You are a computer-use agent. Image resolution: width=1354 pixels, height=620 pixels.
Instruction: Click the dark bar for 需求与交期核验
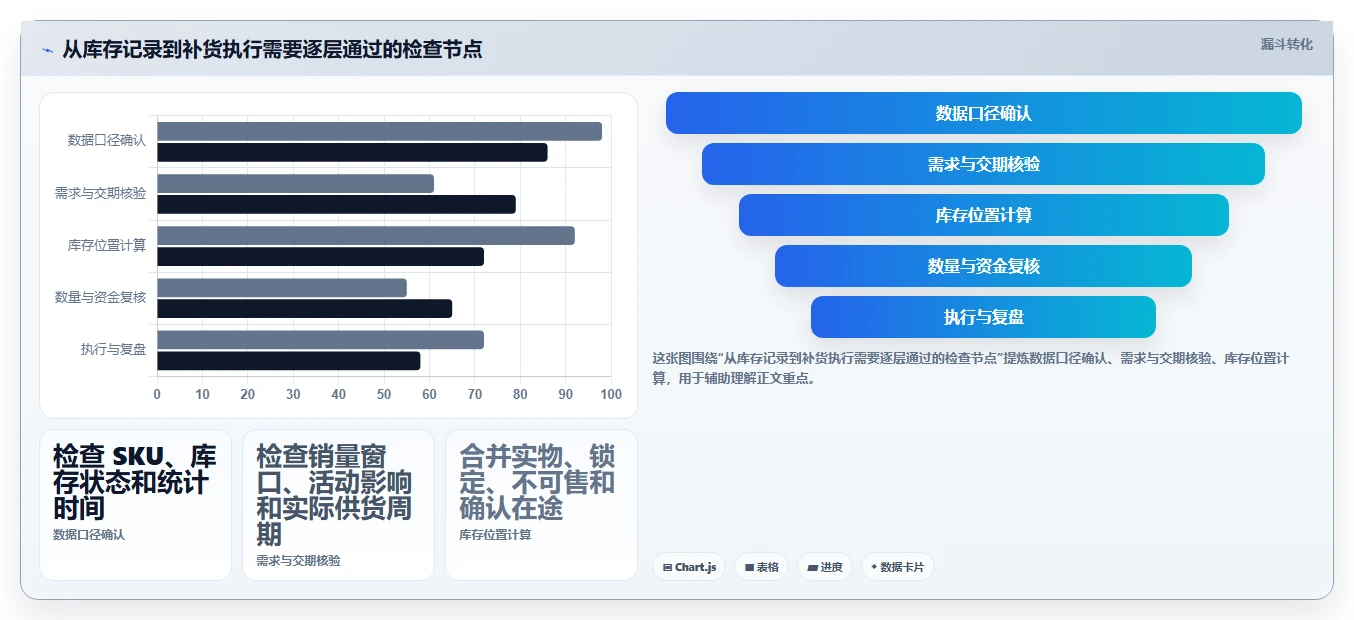[336, 204]
